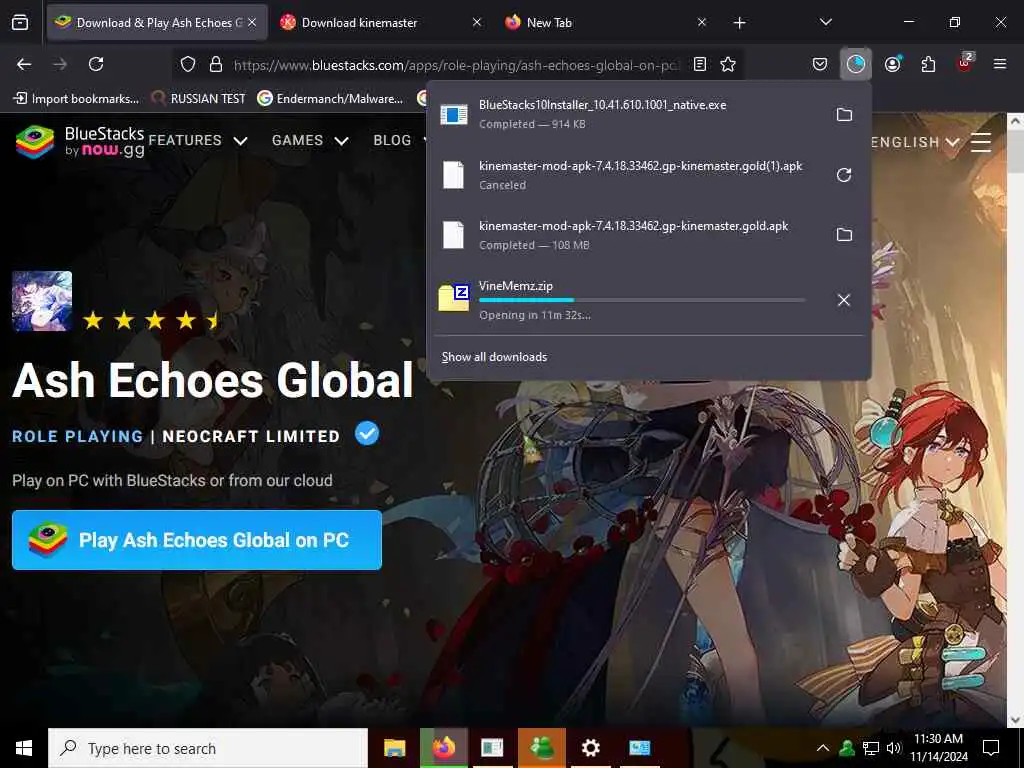1024x768 pixels.
Task: Show BlueStacks installer in folder
Action: coord(844,114)
